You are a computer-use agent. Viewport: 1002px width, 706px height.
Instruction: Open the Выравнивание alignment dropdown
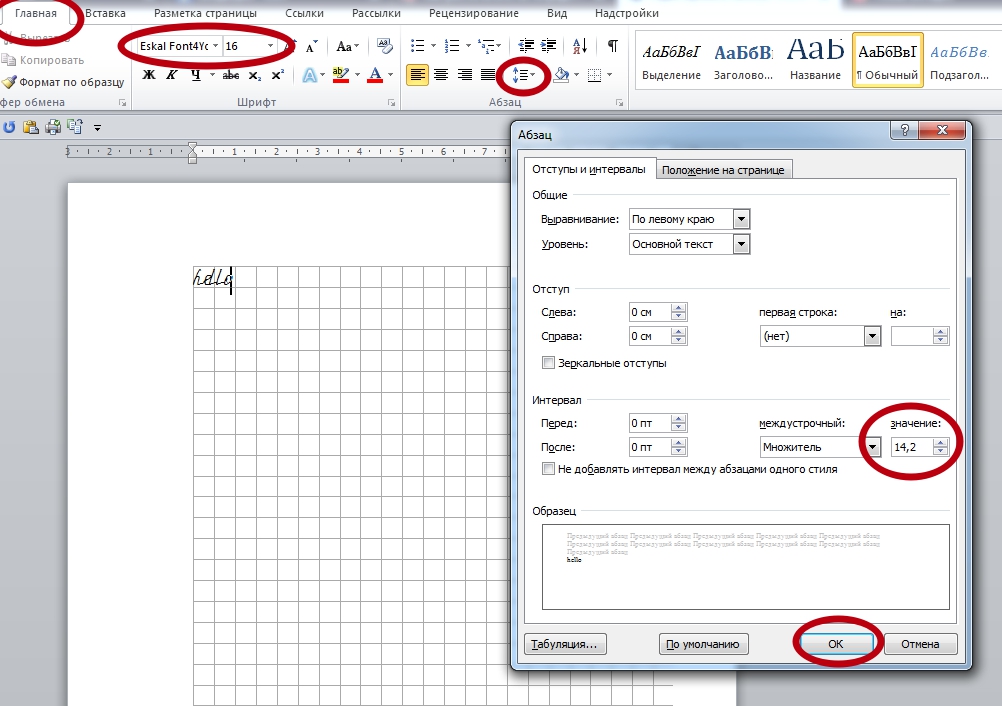coord(741,219)
